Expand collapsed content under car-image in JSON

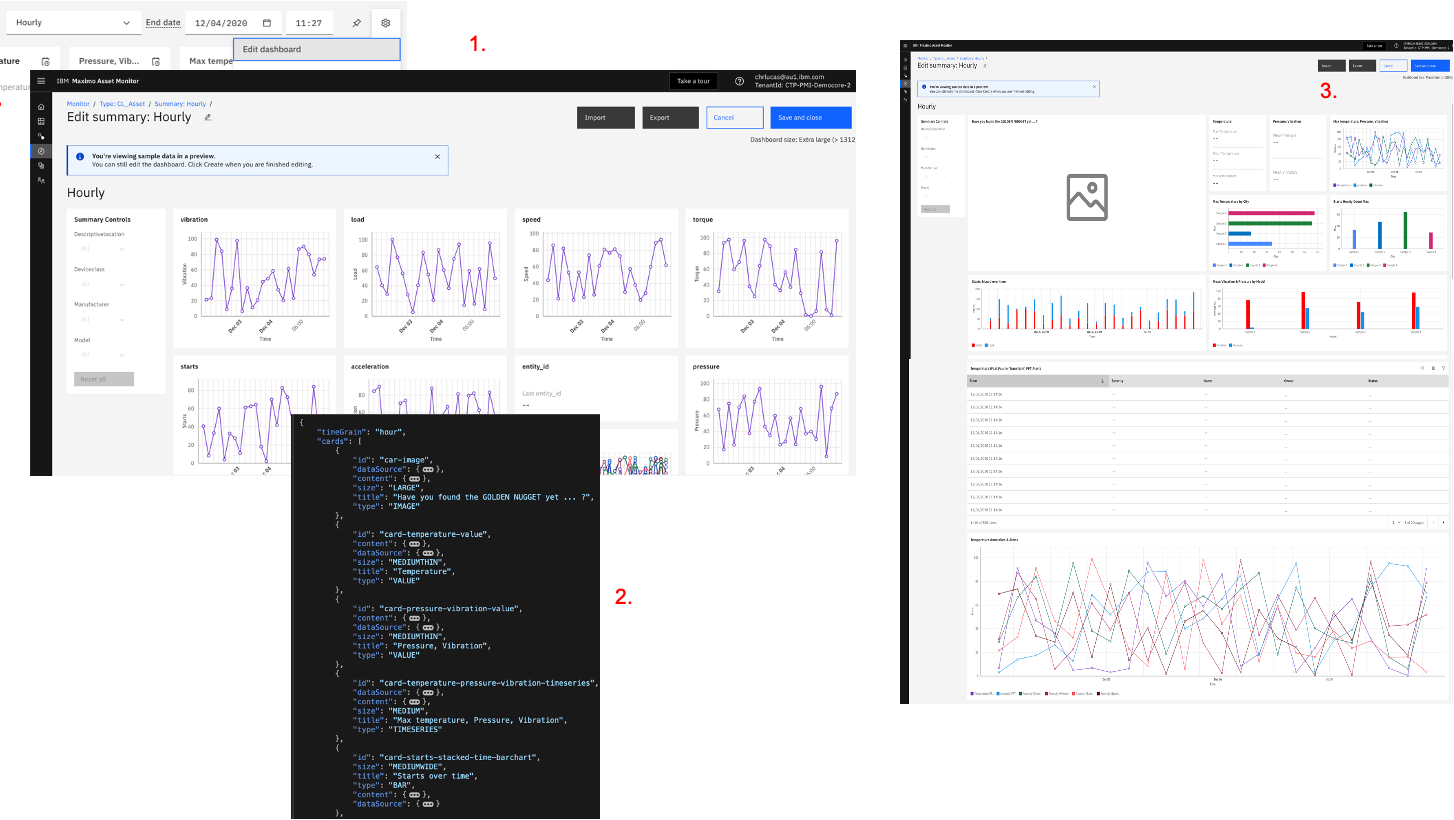pos(413,479)
